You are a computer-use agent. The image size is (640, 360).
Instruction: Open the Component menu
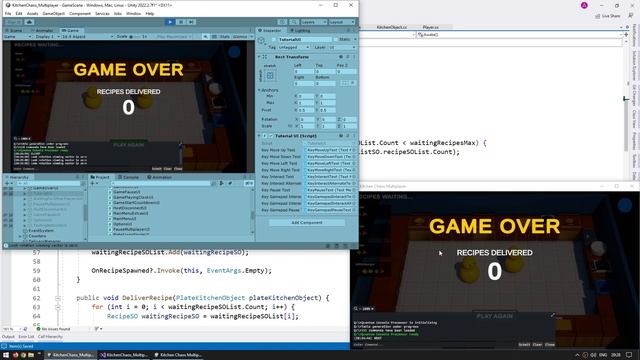[x=80, y=13]
